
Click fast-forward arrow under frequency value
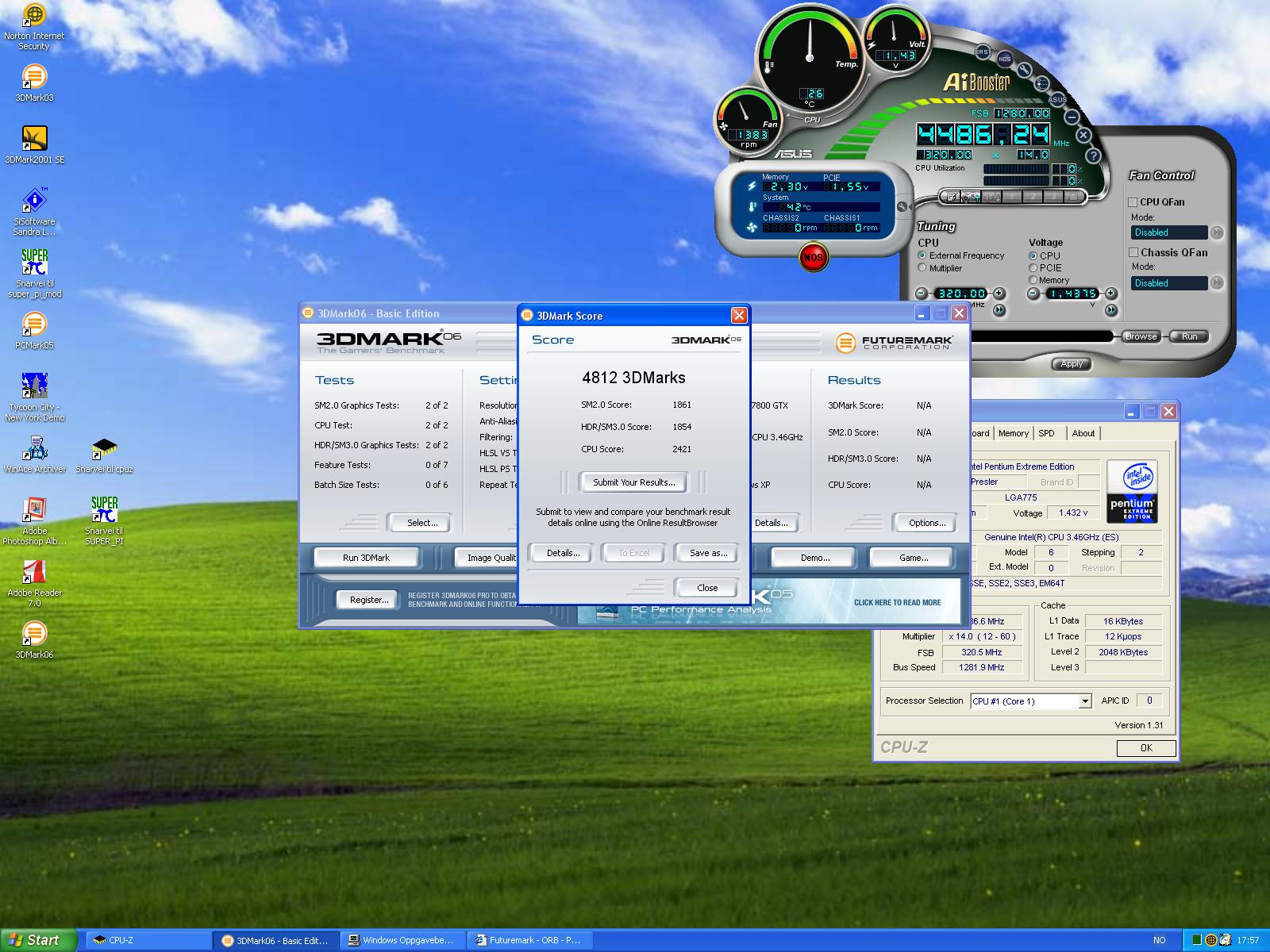(x=999, y=310)
